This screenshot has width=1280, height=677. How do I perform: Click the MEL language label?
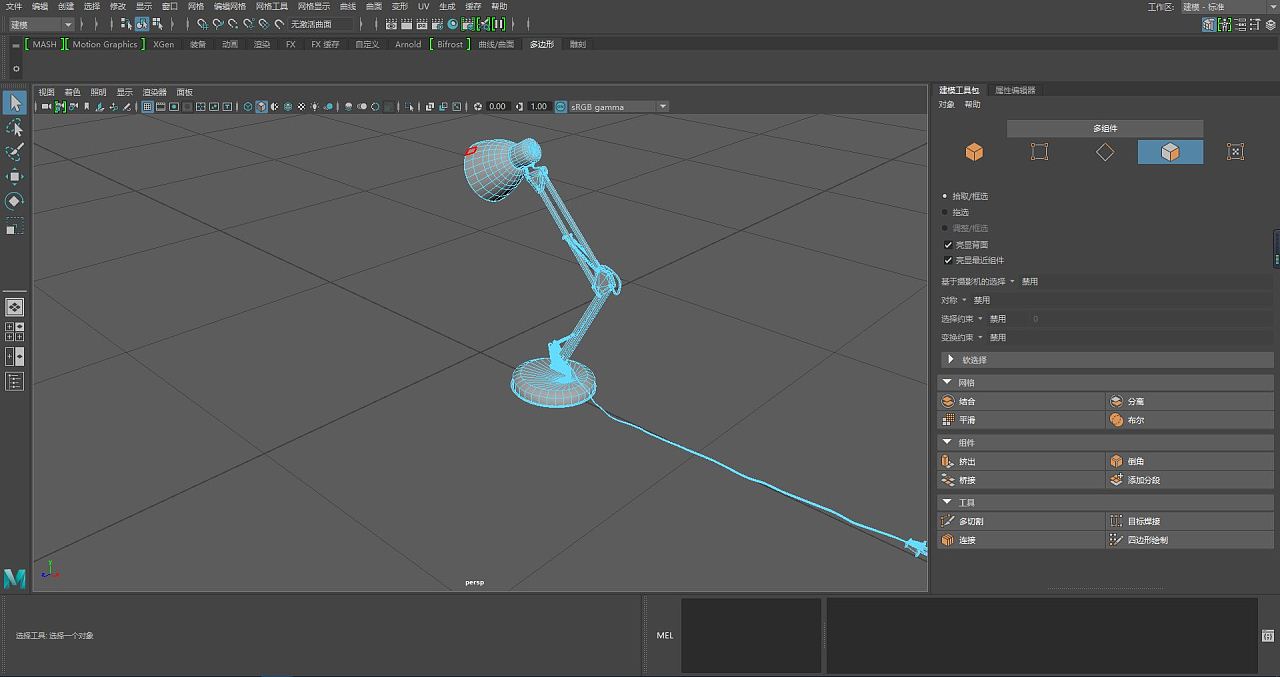[665, 635]
